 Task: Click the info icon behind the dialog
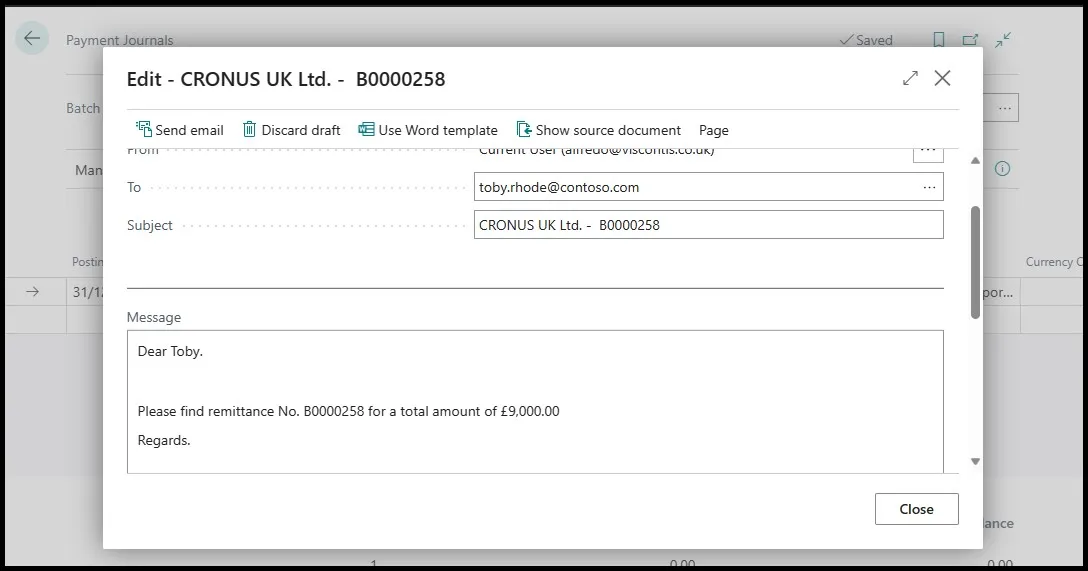coord(1002,169)
